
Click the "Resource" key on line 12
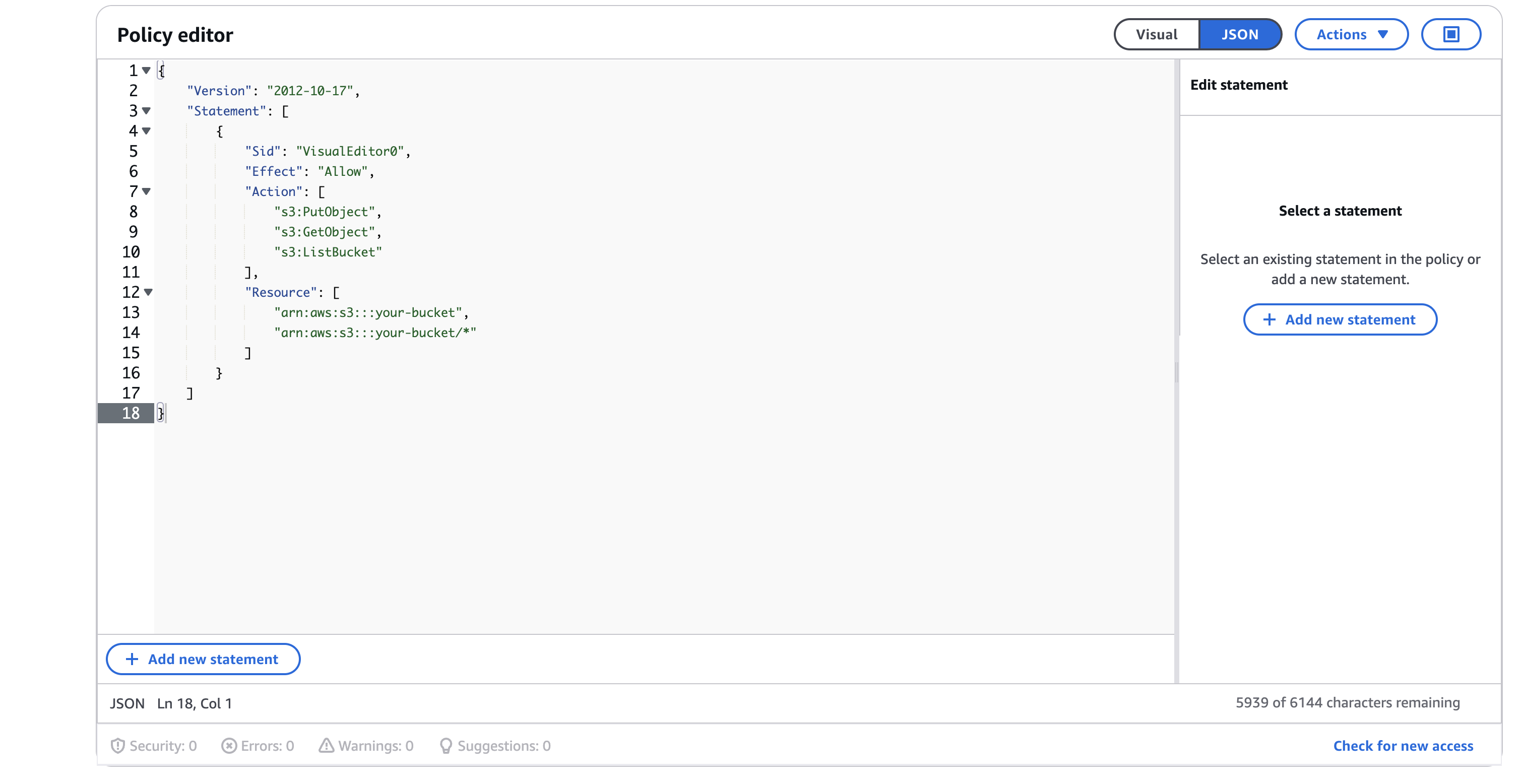pyautogui.click(x=281, y=292)
